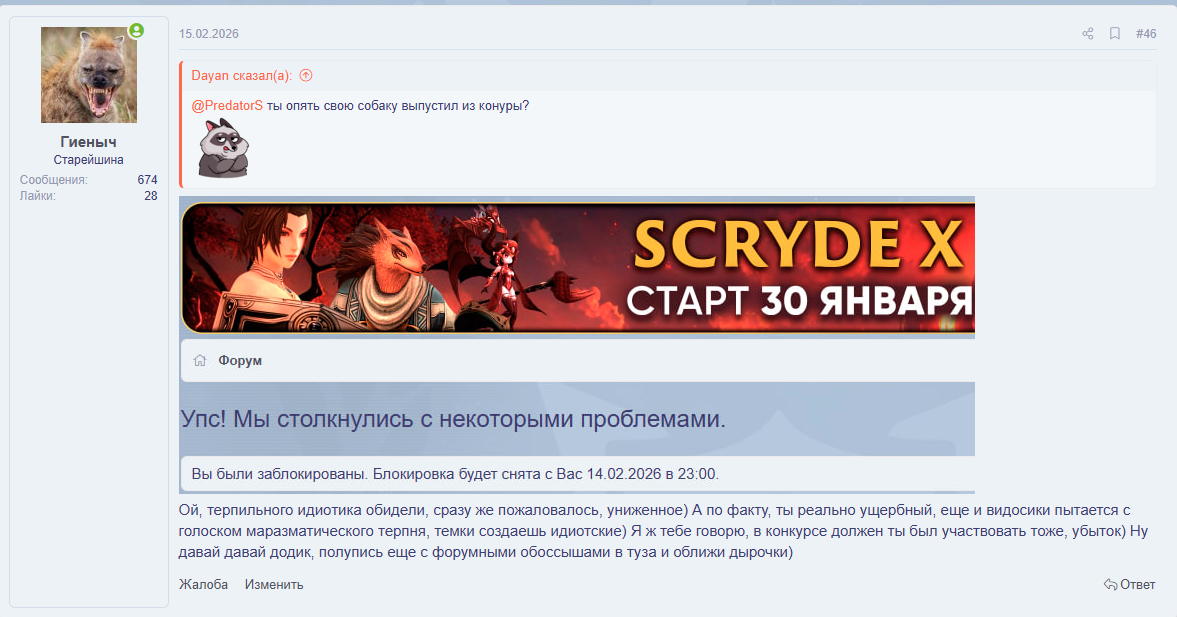
Task: Click the post date 15.02.2026
Action: tap(209, 34)
